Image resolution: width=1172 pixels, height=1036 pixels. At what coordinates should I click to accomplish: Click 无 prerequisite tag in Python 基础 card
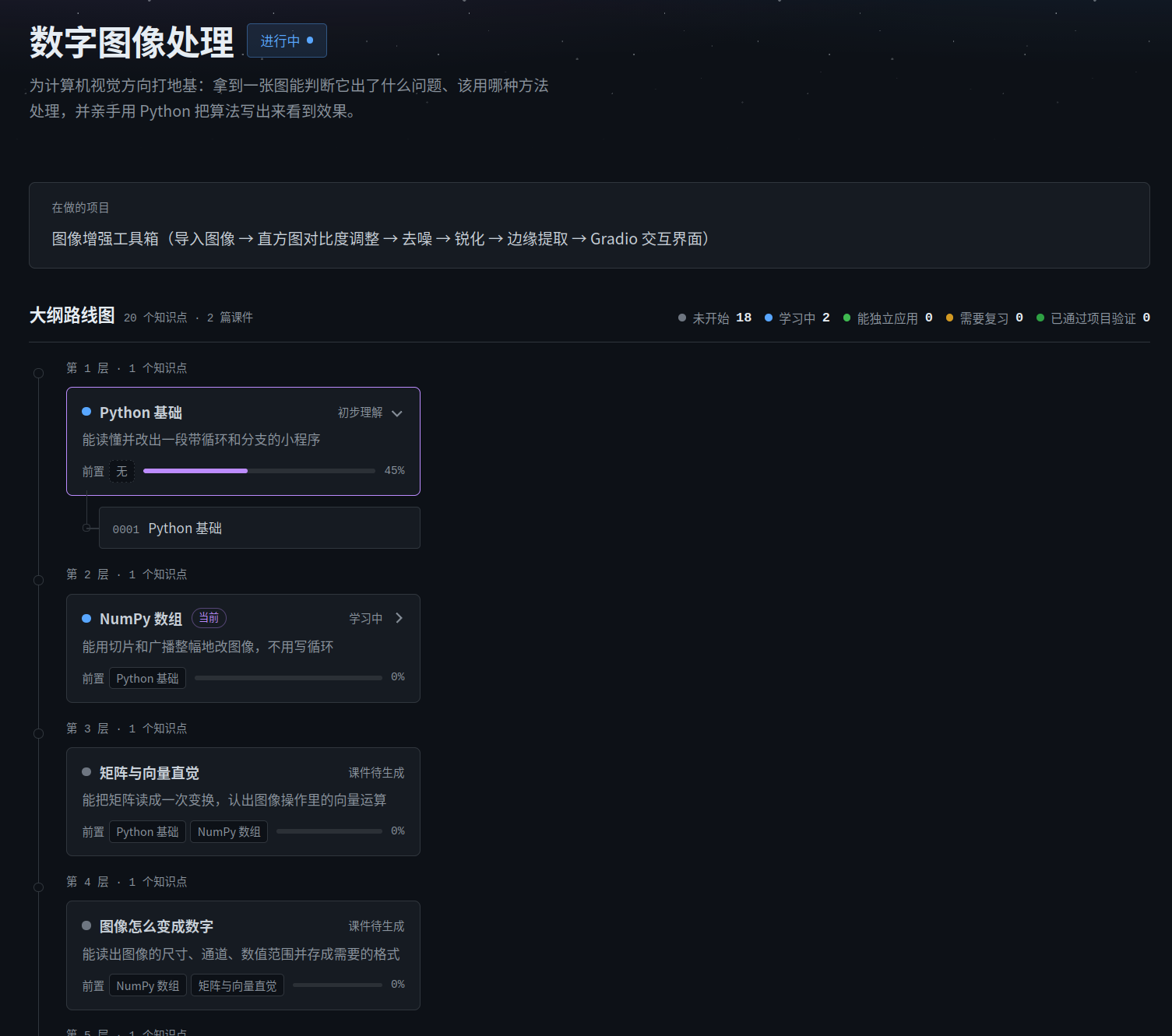(121, 472)
